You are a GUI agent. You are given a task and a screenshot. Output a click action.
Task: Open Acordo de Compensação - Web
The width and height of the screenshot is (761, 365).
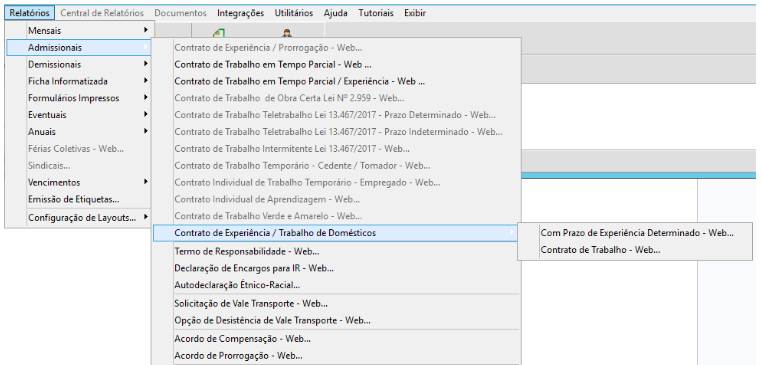336,339
